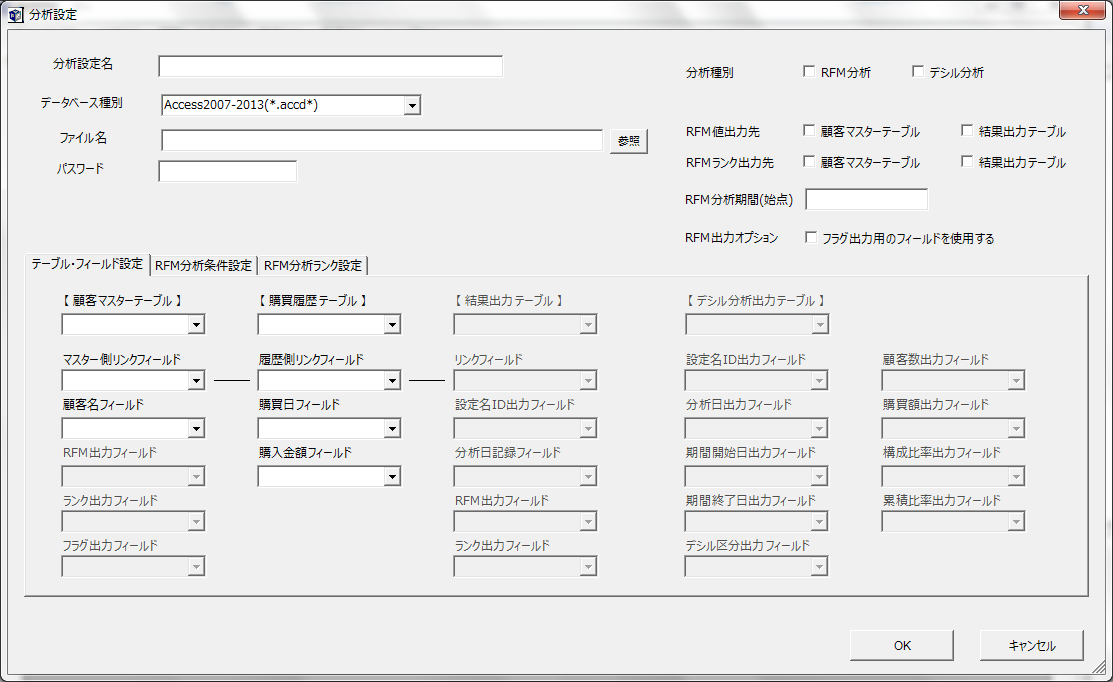Image resolution: width=1113 pixels, height=682 pixels.
Task: Expand the 顧客マスターテーブル combo box
Action: click(196, 324)
